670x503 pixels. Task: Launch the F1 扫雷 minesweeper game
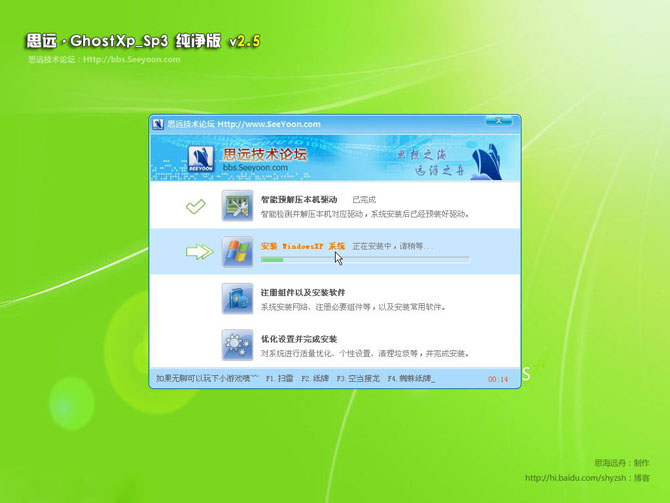(279, 378)
